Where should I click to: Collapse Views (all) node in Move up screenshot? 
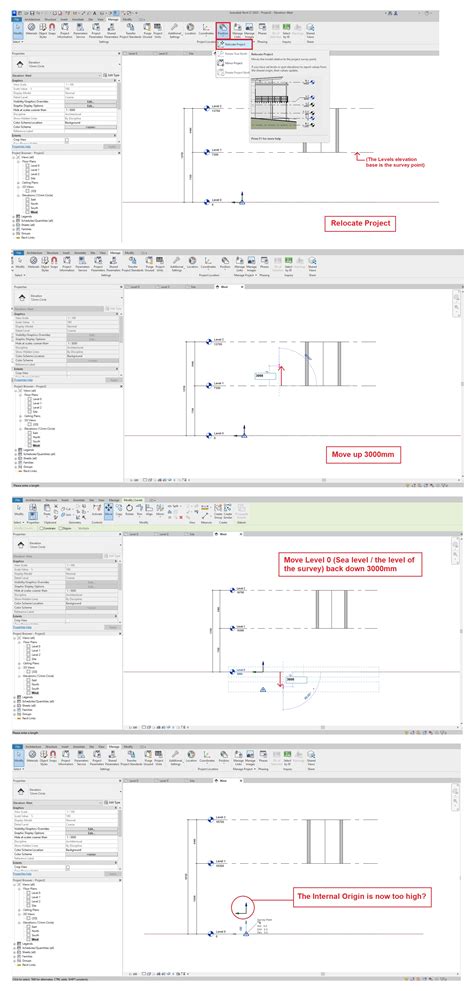pos(15,391)
